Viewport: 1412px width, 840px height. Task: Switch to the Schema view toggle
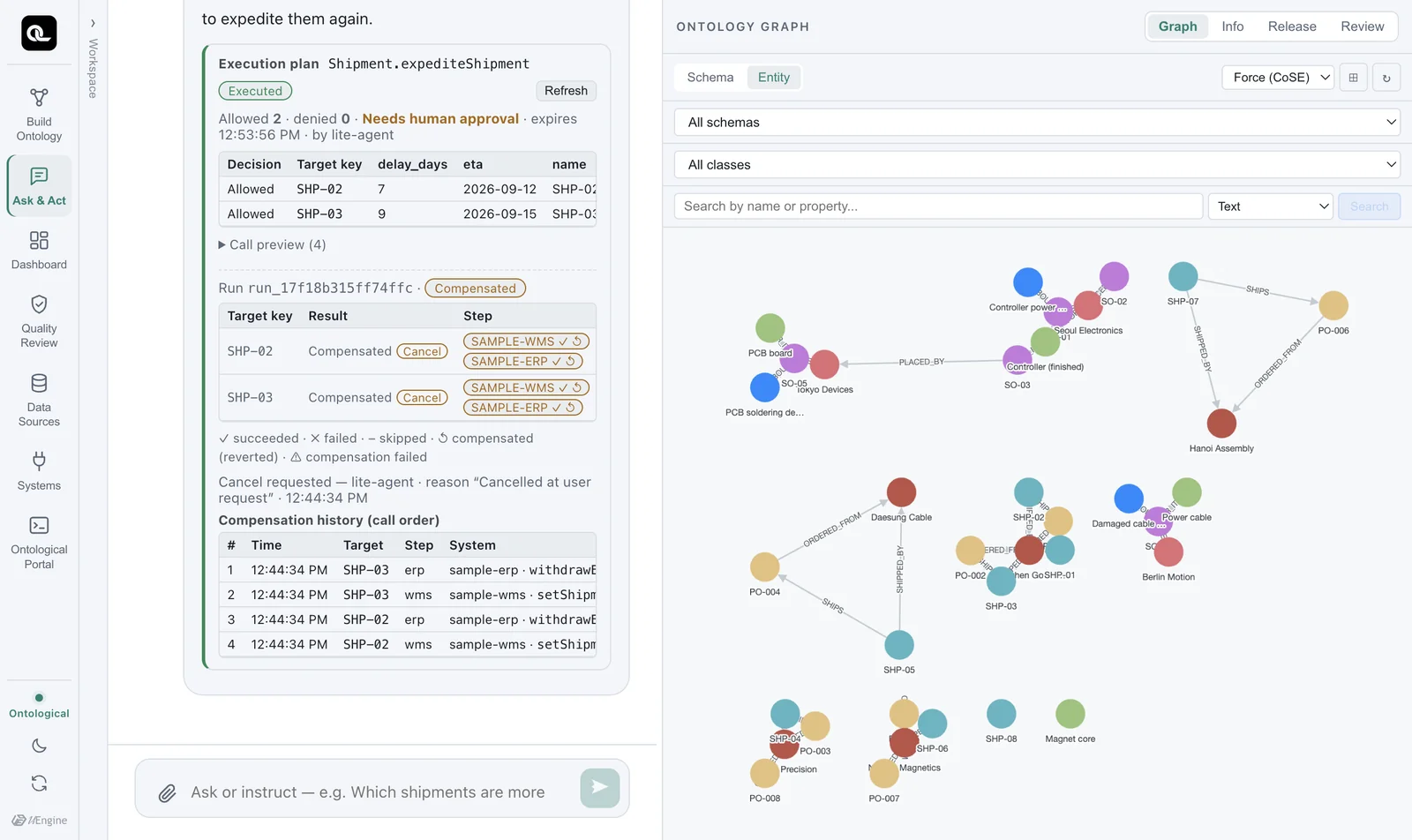coord(710,78)
